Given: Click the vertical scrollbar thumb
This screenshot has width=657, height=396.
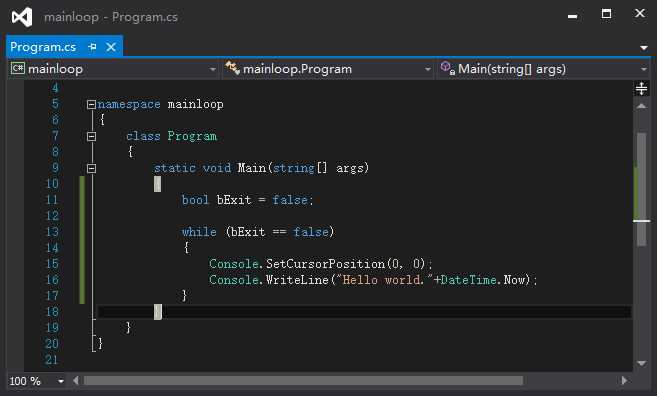Looking at the screenshot, I should [x=641, y=189].
